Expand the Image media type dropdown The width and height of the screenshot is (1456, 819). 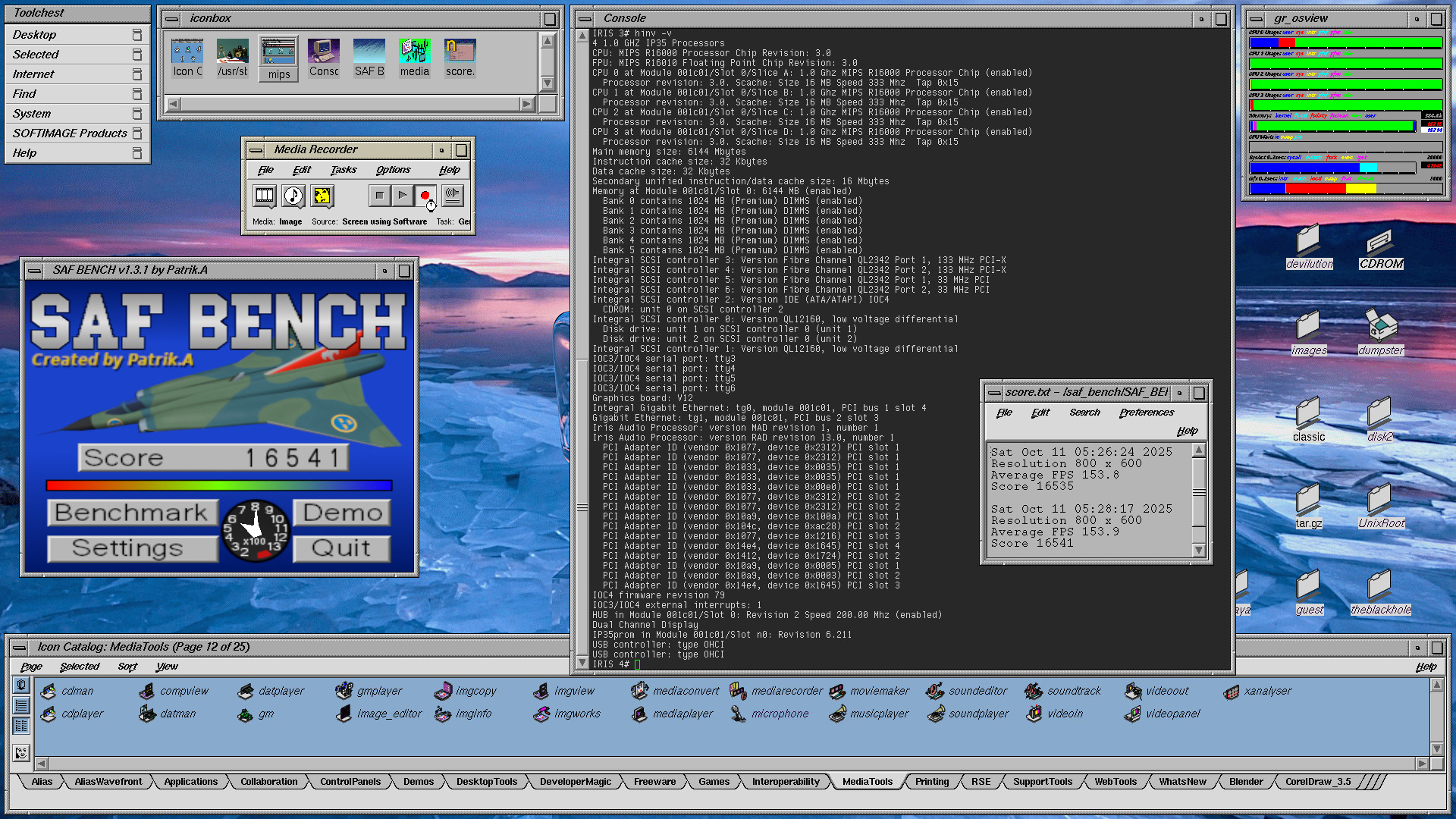(322, 196)
